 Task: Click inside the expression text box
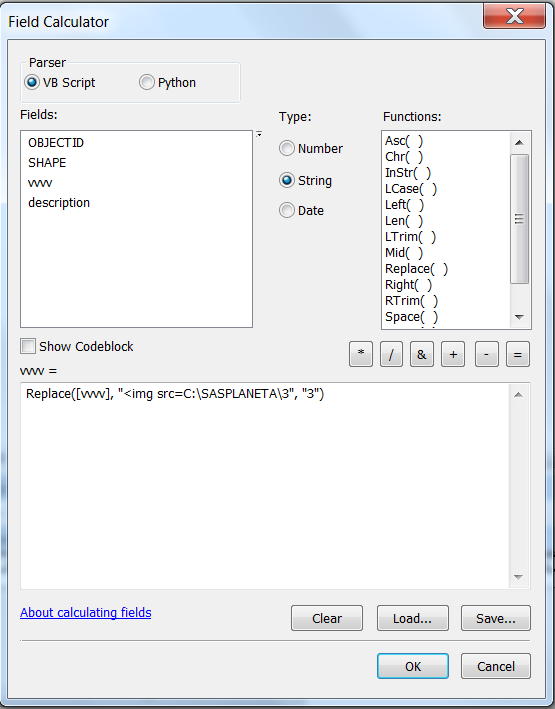point(267,486)
